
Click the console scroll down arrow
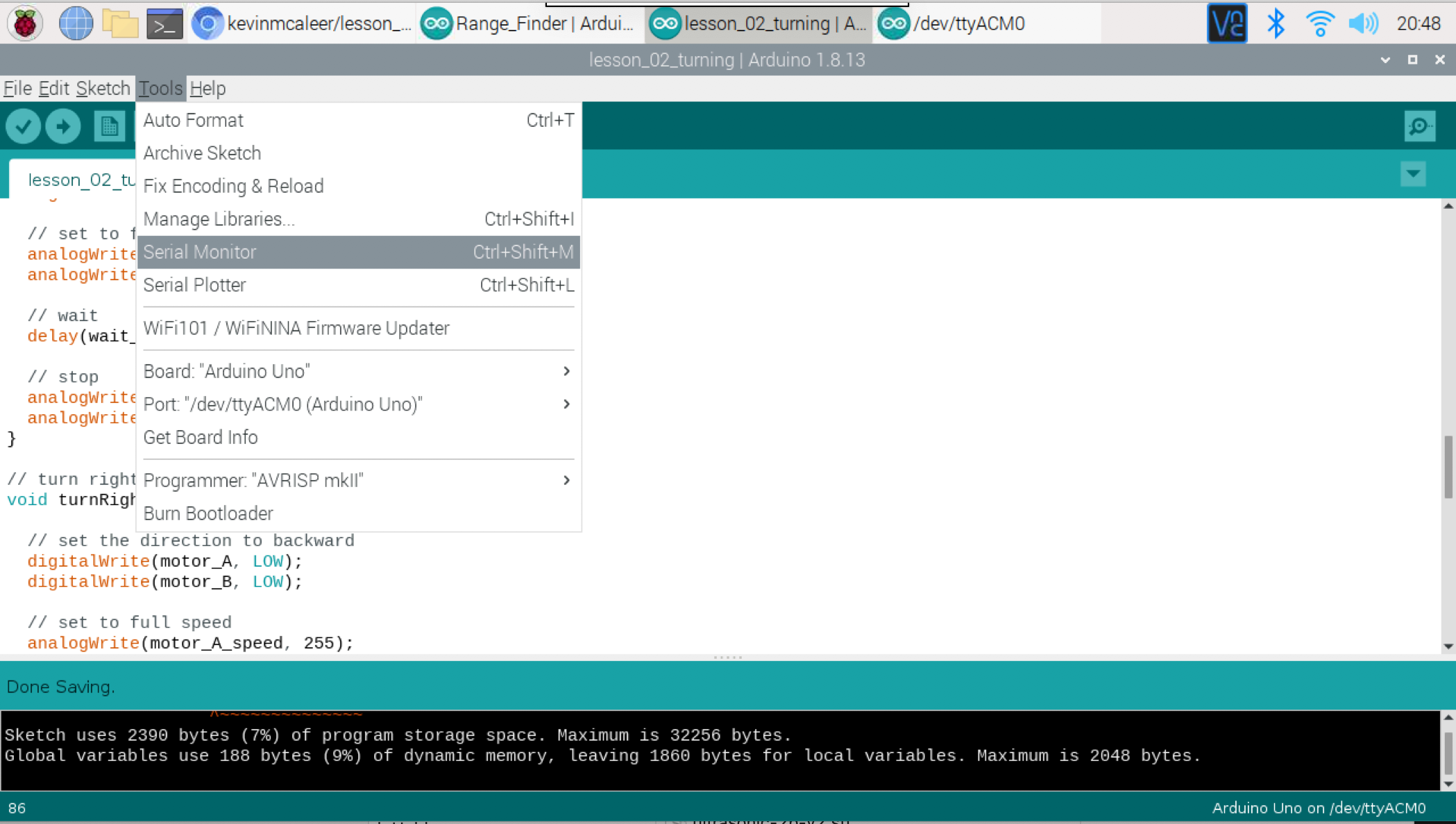pyautogui.click(x=1448, y=784)
